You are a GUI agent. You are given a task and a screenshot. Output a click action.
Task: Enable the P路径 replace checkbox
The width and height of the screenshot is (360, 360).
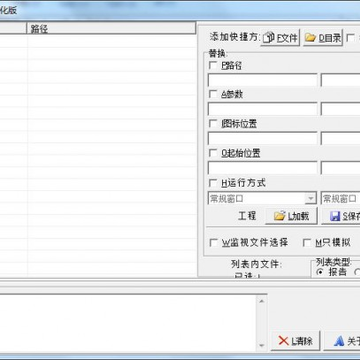point(213,65)
